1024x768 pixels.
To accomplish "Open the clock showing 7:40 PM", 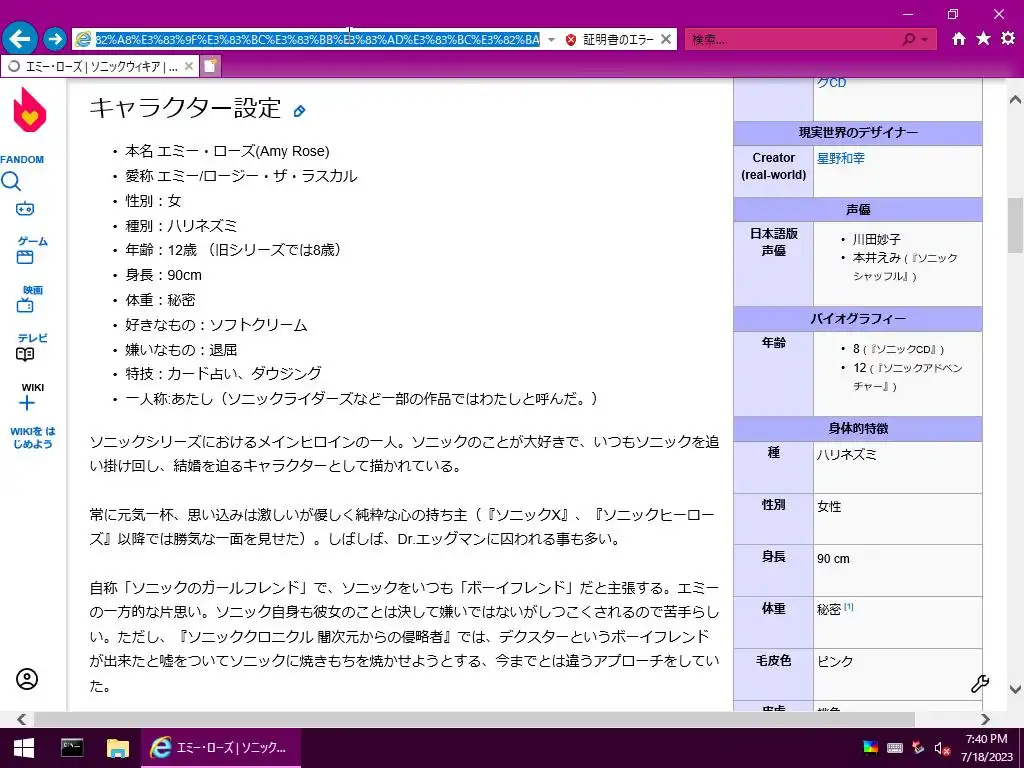I will (986, 748).
